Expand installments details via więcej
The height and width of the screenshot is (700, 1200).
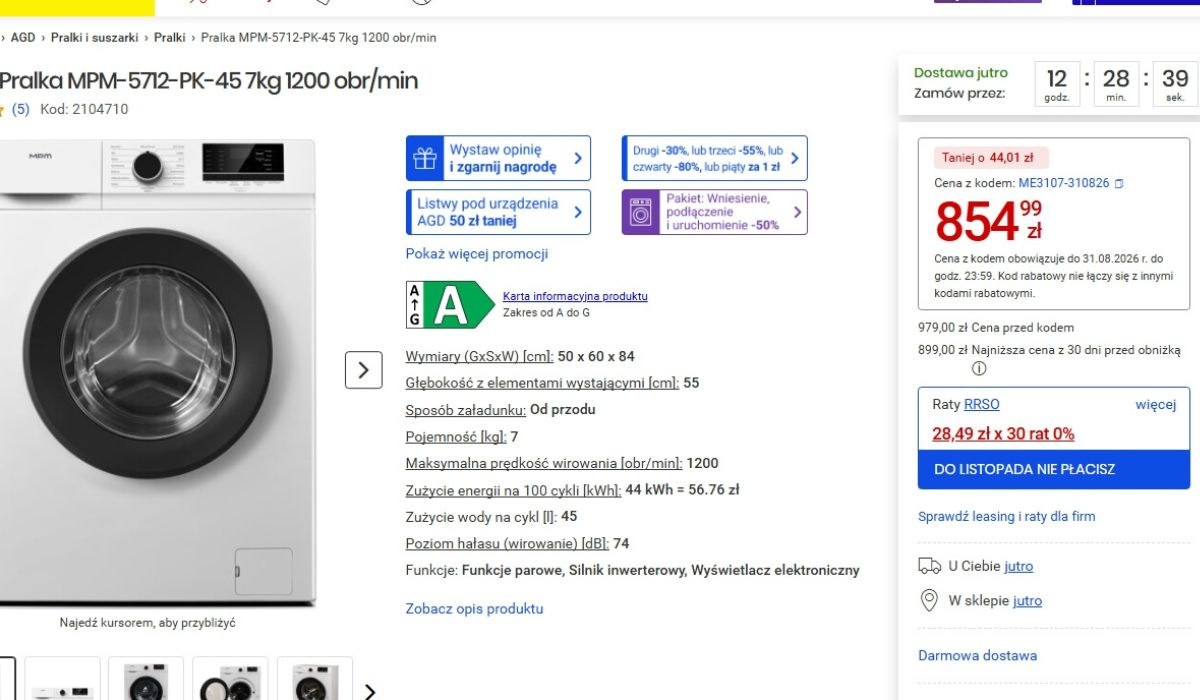(1156, 404)
